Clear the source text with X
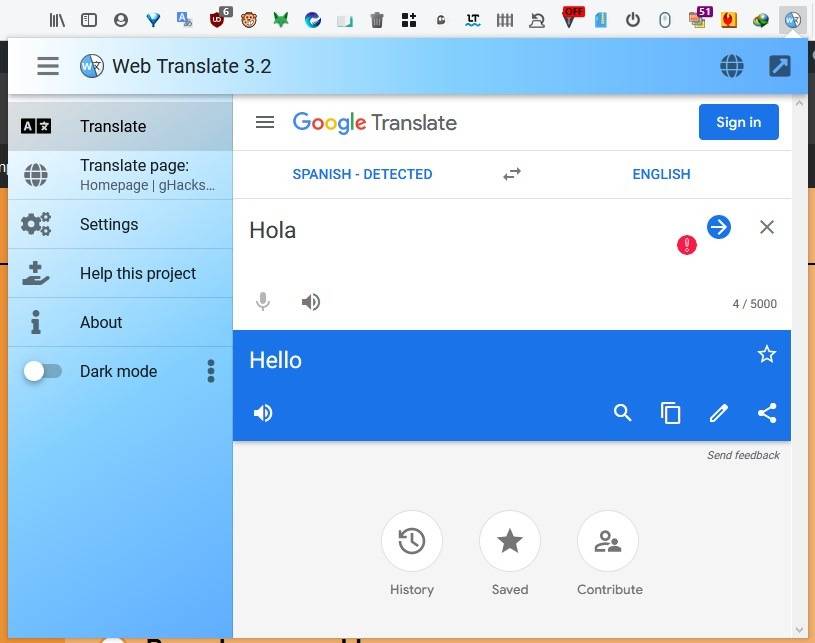 point(767,227)
